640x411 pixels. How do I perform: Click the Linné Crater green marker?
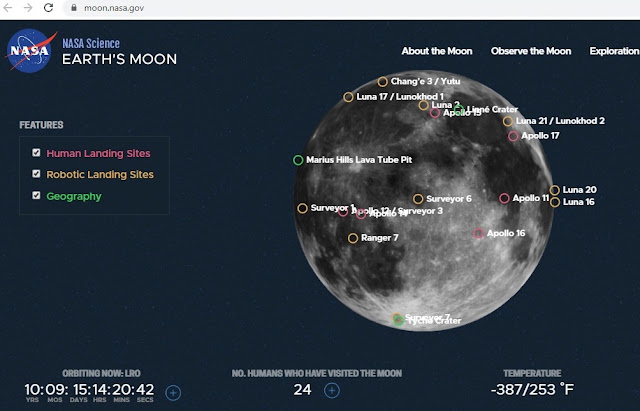point(459,109)
